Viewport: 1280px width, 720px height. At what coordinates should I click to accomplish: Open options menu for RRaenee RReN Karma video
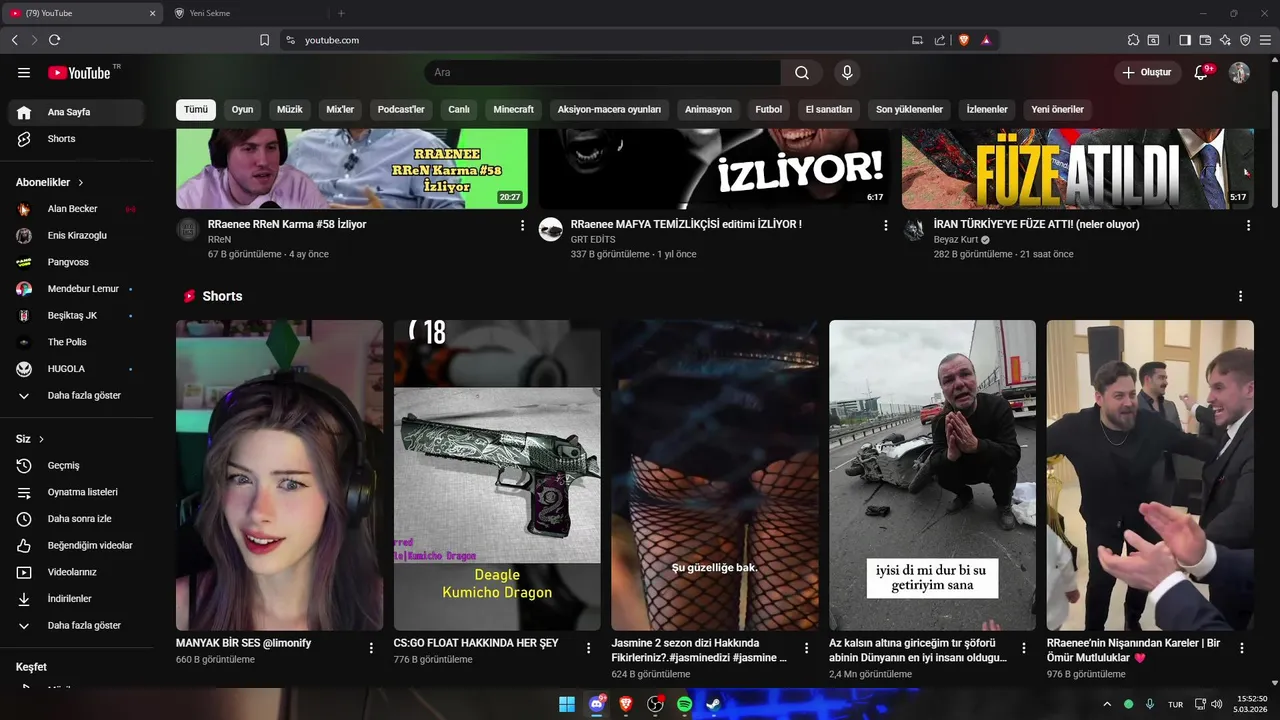tap(522, 226)
